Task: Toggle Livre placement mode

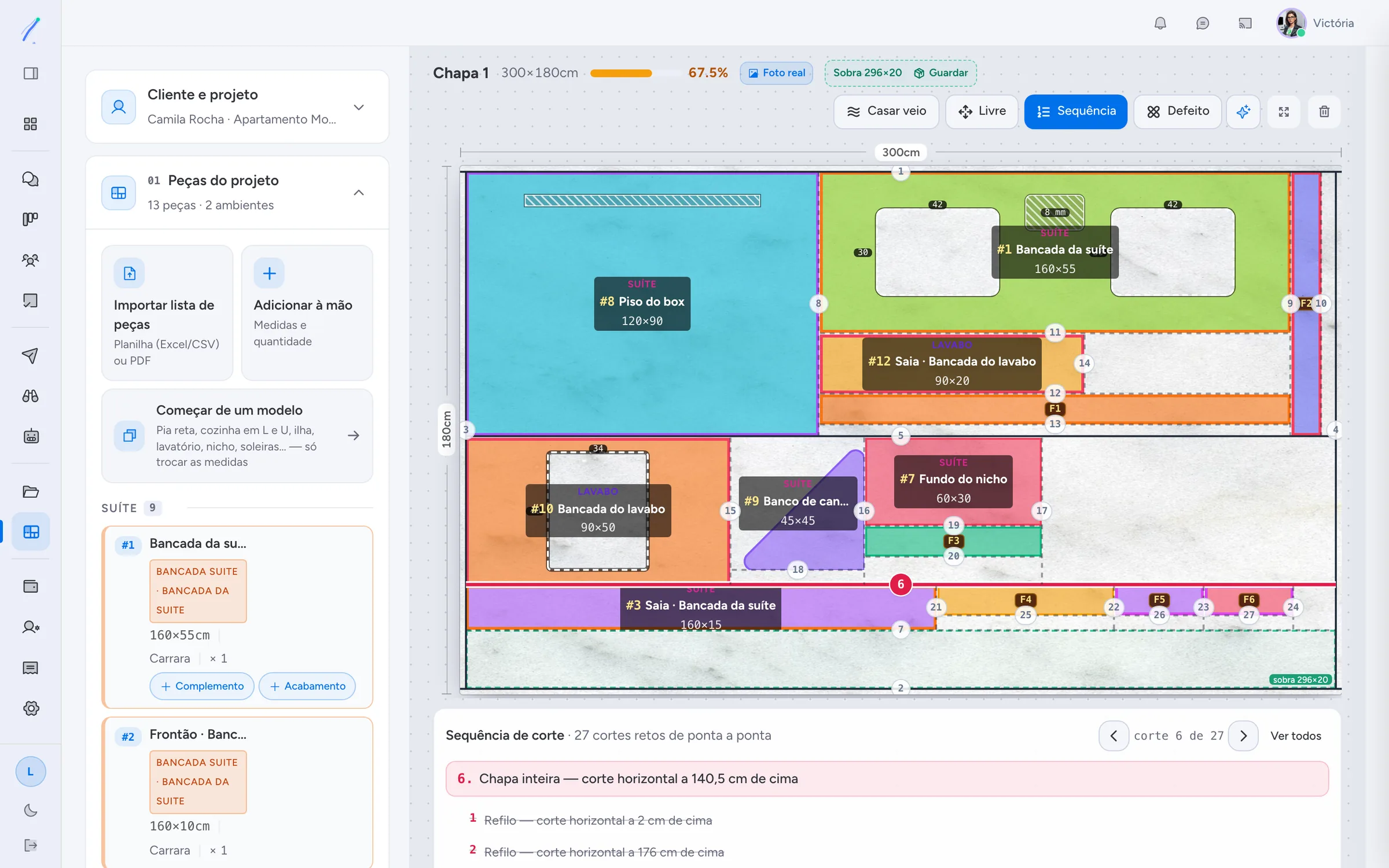Action: coord(982,111)
